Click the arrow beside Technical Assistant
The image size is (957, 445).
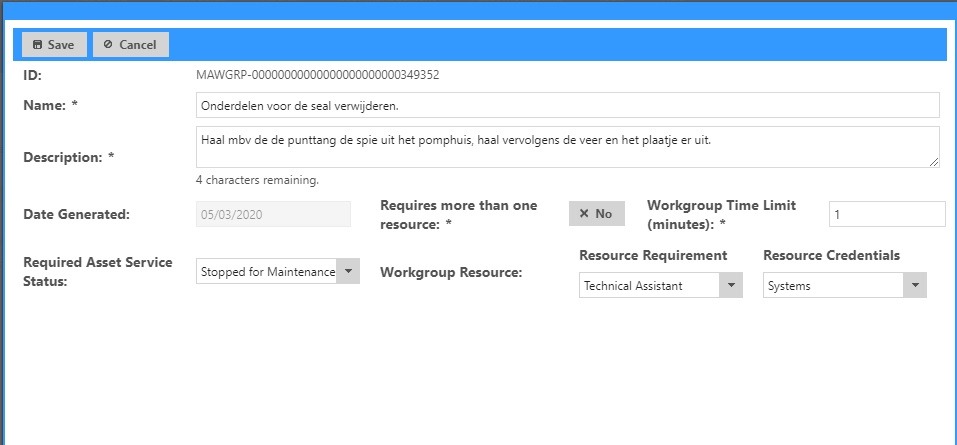pyautogui.click(x=732, y=286)
